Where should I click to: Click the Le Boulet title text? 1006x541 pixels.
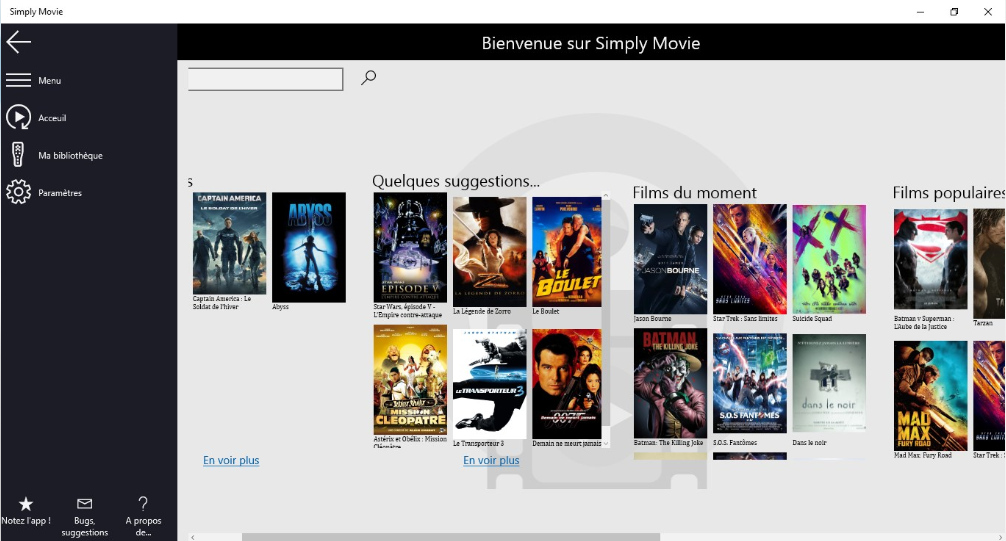[x=546, y=311]
